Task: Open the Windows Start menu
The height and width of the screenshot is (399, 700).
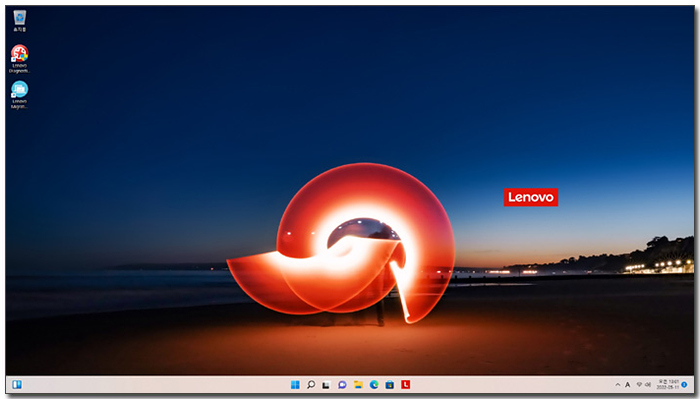Action: 295,385
